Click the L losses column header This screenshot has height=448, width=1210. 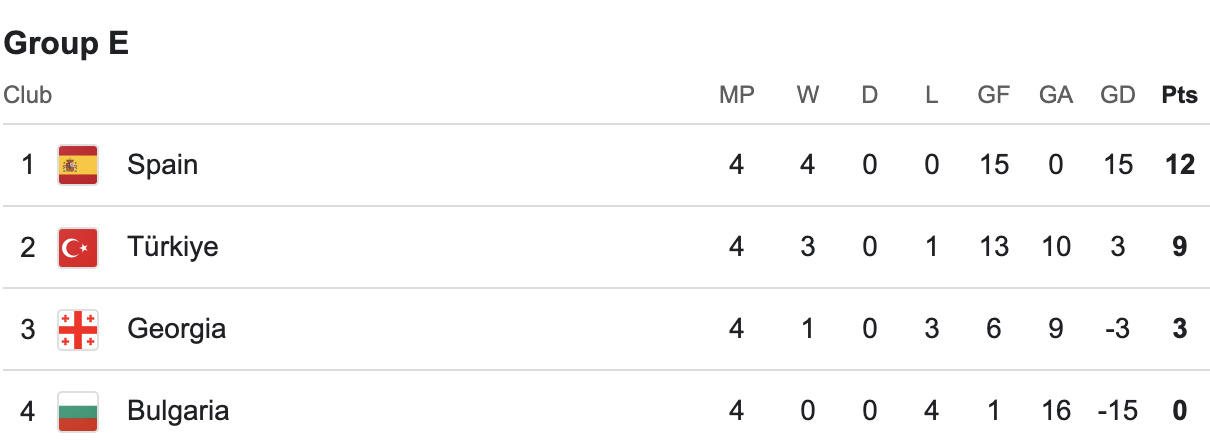(932, 95)
